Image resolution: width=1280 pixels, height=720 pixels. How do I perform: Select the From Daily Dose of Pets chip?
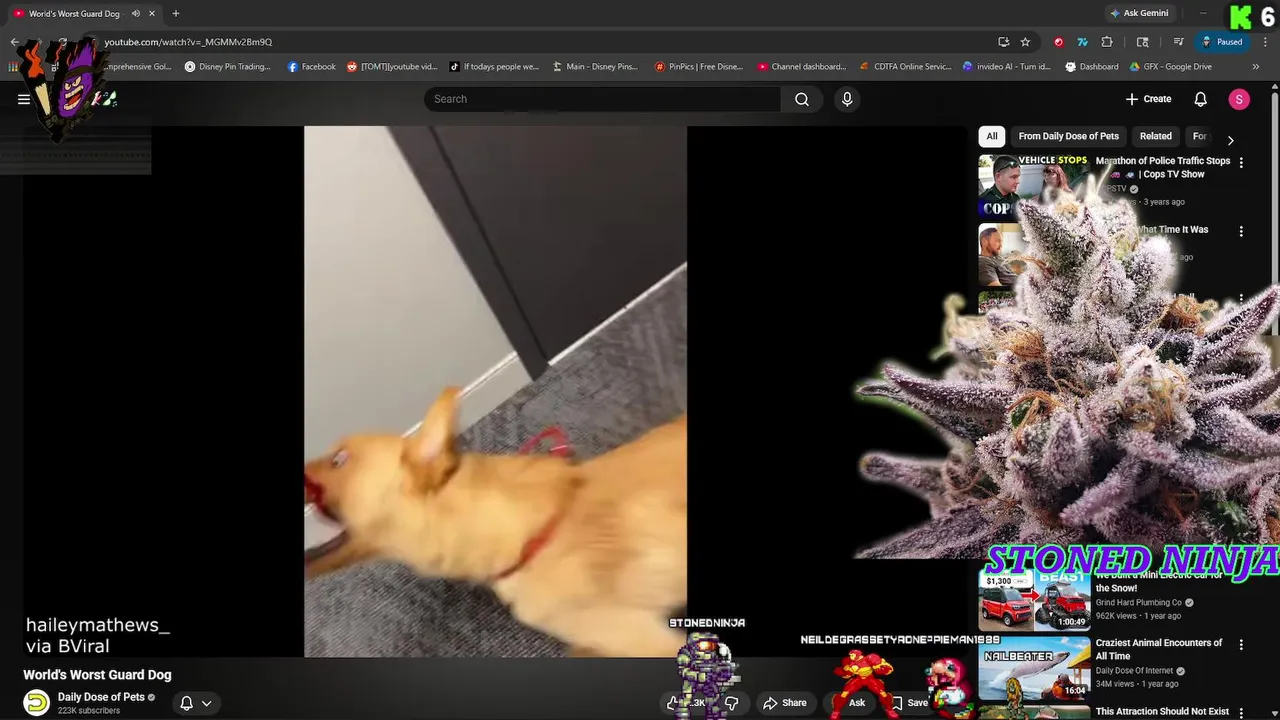pos(1068,136)
